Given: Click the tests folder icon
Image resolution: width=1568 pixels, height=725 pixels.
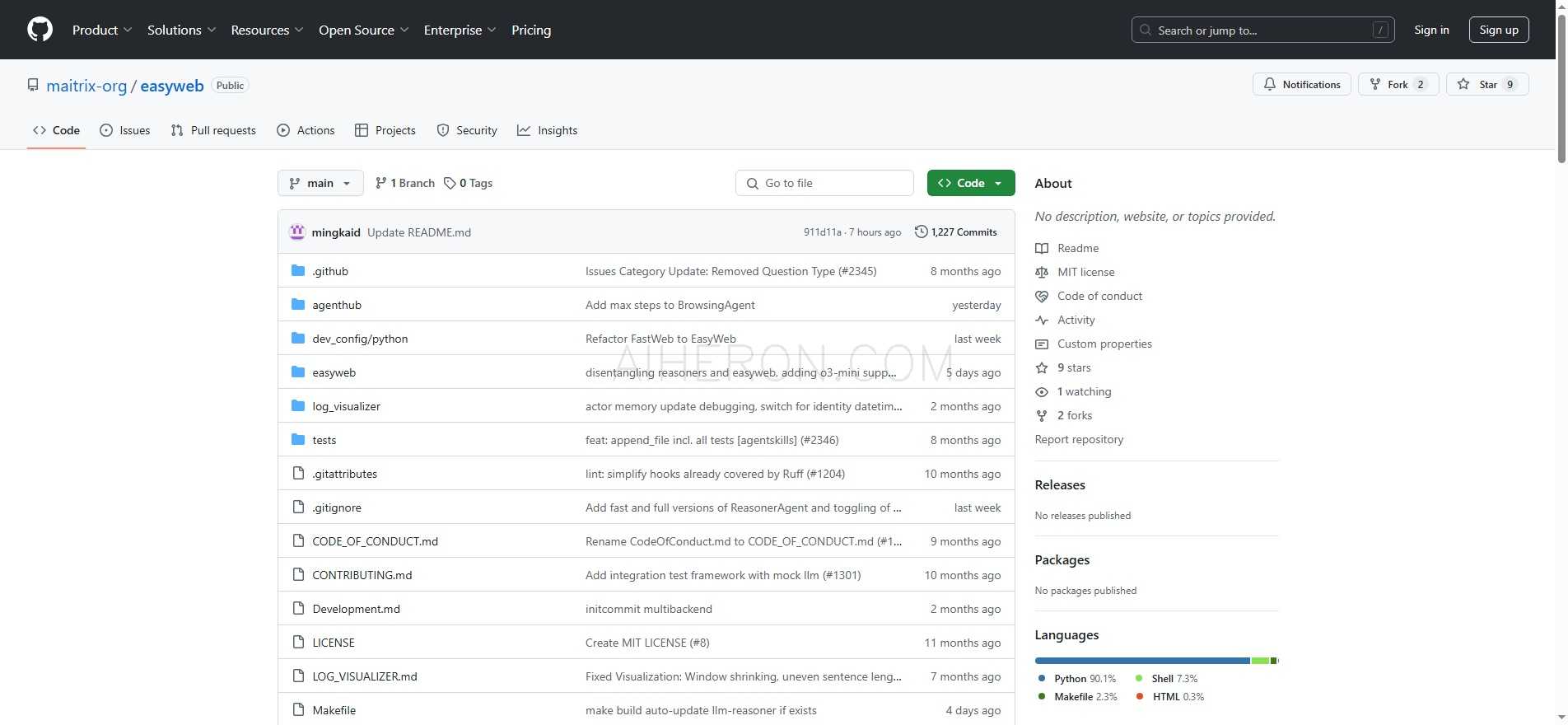Looking at the screenshot, I should click(298, 440).
